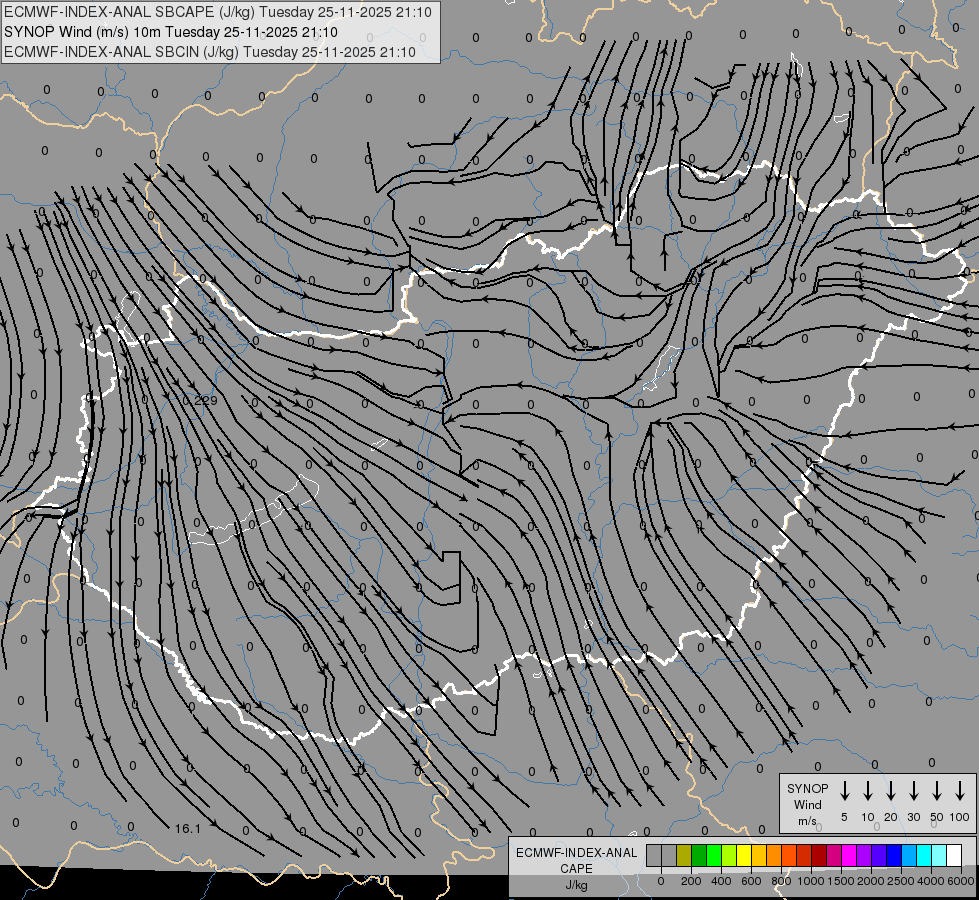Click the 5 m/s wind arrow in legend
The image size is (979, 900).
pyautogui.click(x=845, y=791)
